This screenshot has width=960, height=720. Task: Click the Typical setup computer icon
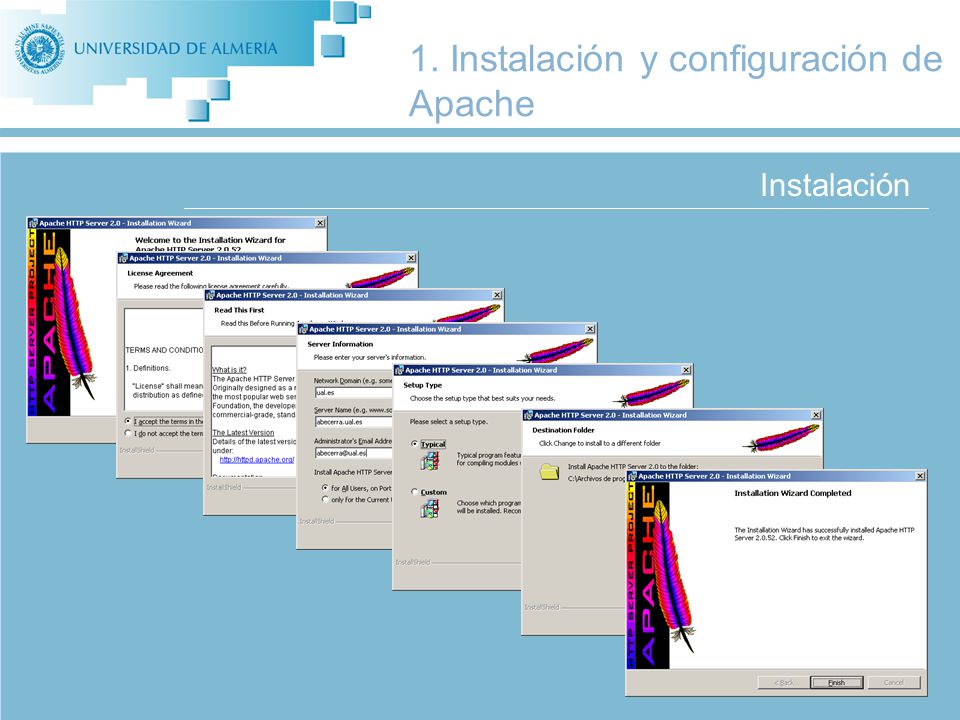tap(430, 460)
